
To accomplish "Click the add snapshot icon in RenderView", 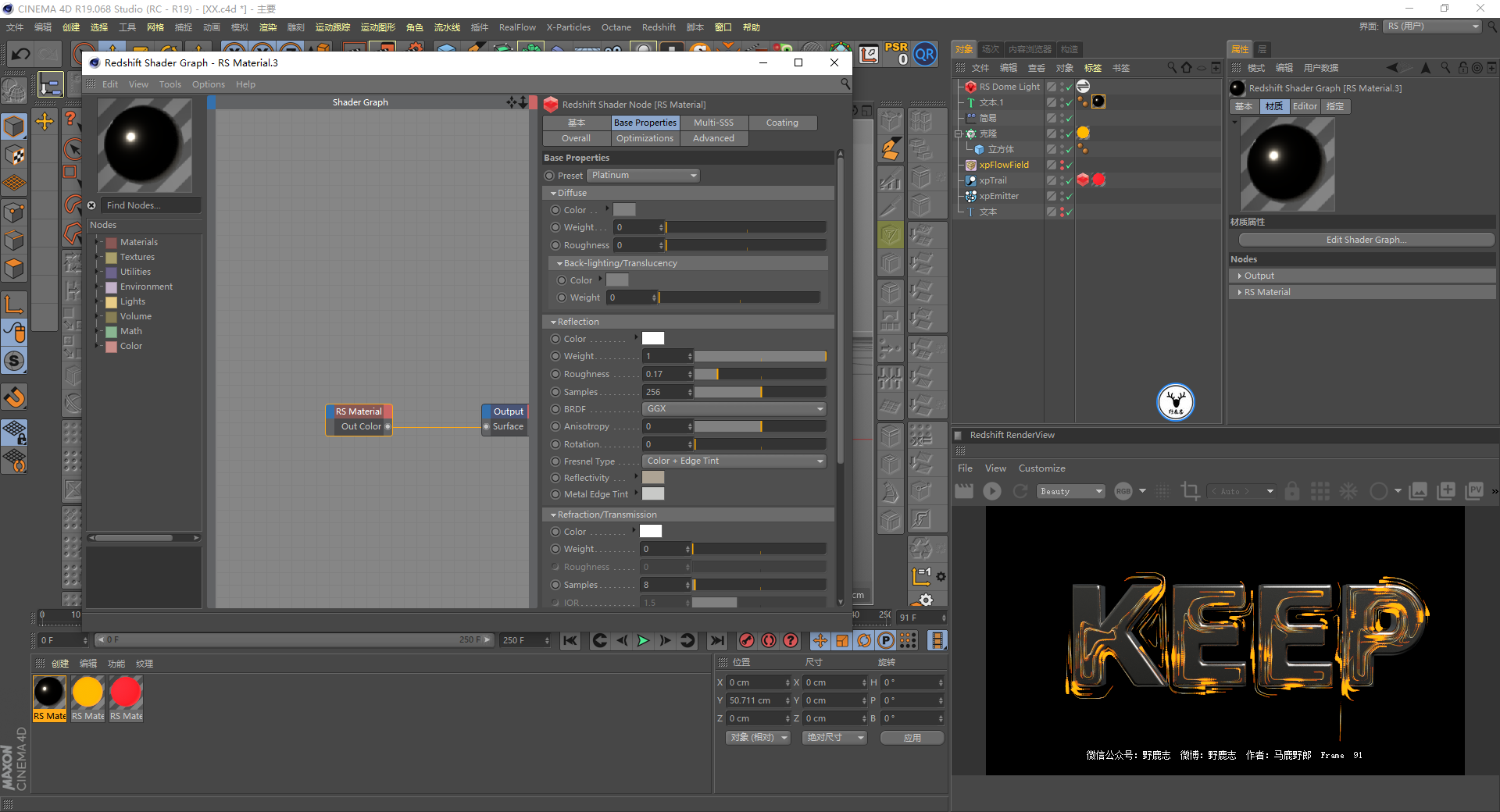I will (x=1446, y=490).
